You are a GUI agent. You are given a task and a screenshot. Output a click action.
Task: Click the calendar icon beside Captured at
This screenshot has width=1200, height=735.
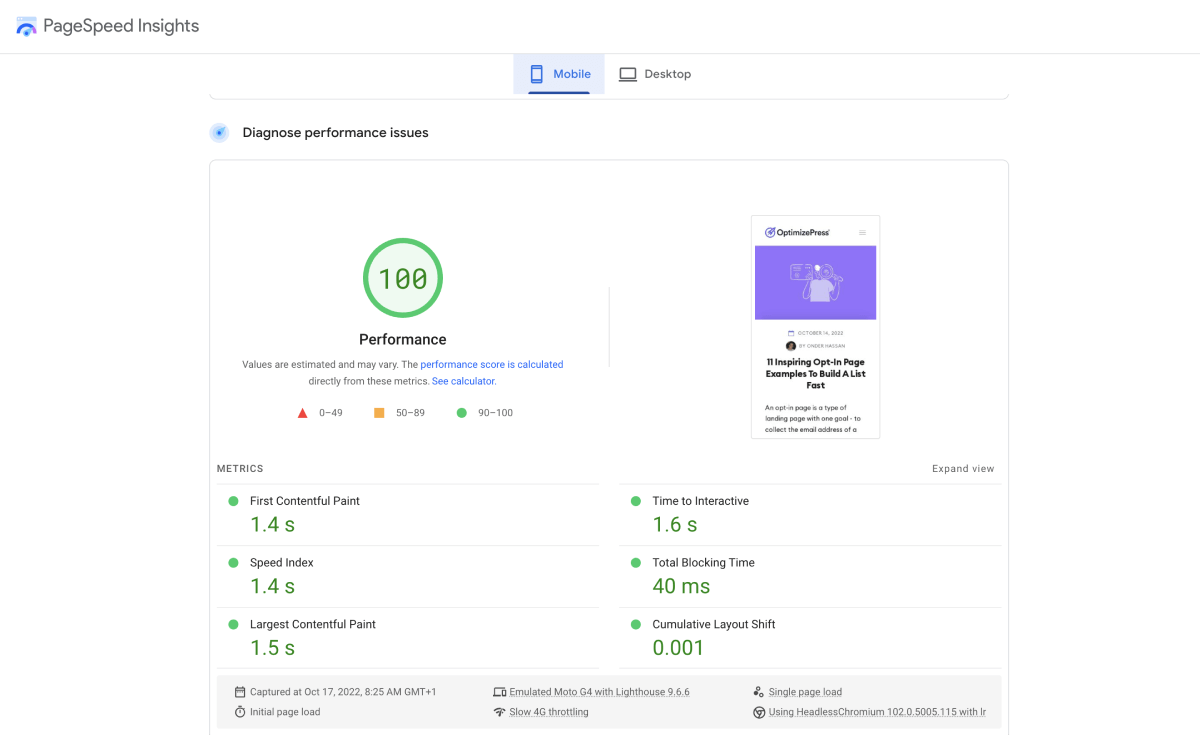[x=240, y=692]
